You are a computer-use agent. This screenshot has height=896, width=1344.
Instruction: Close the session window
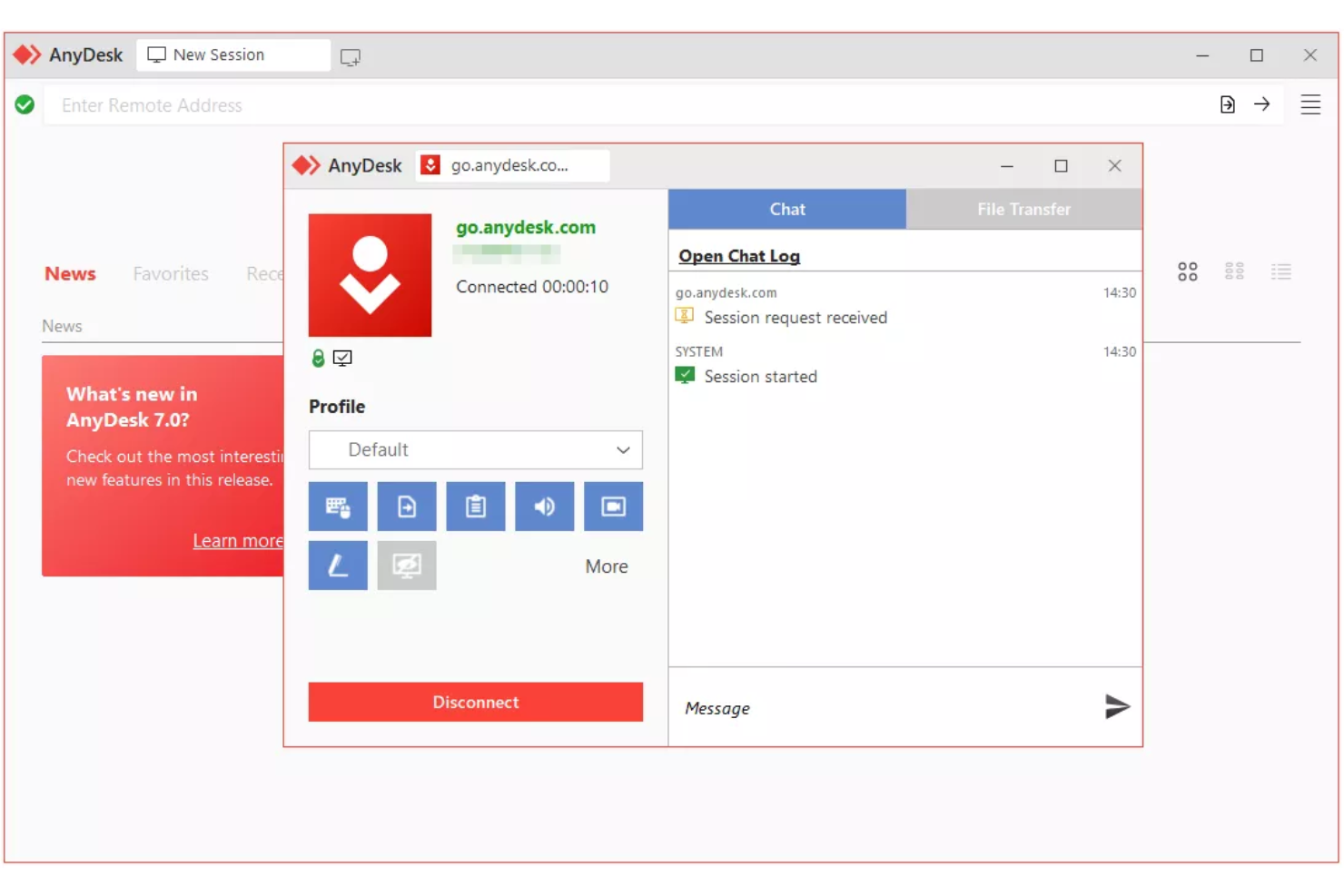[x=1114, y=165]
